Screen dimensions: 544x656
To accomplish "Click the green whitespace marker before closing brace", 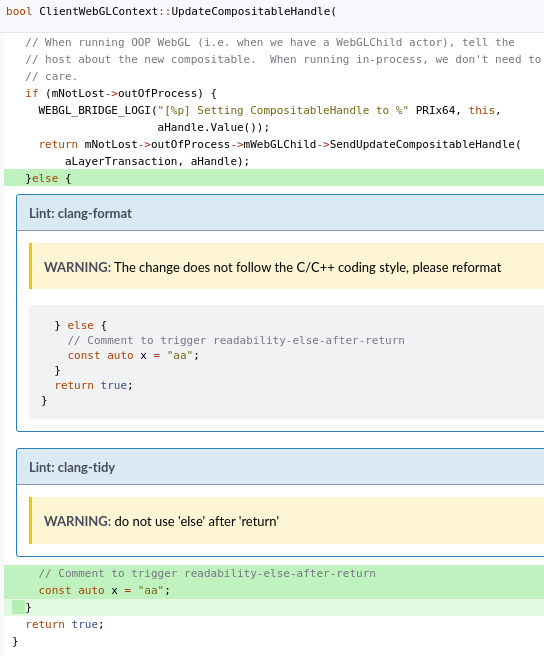I will tap(18, 607).
